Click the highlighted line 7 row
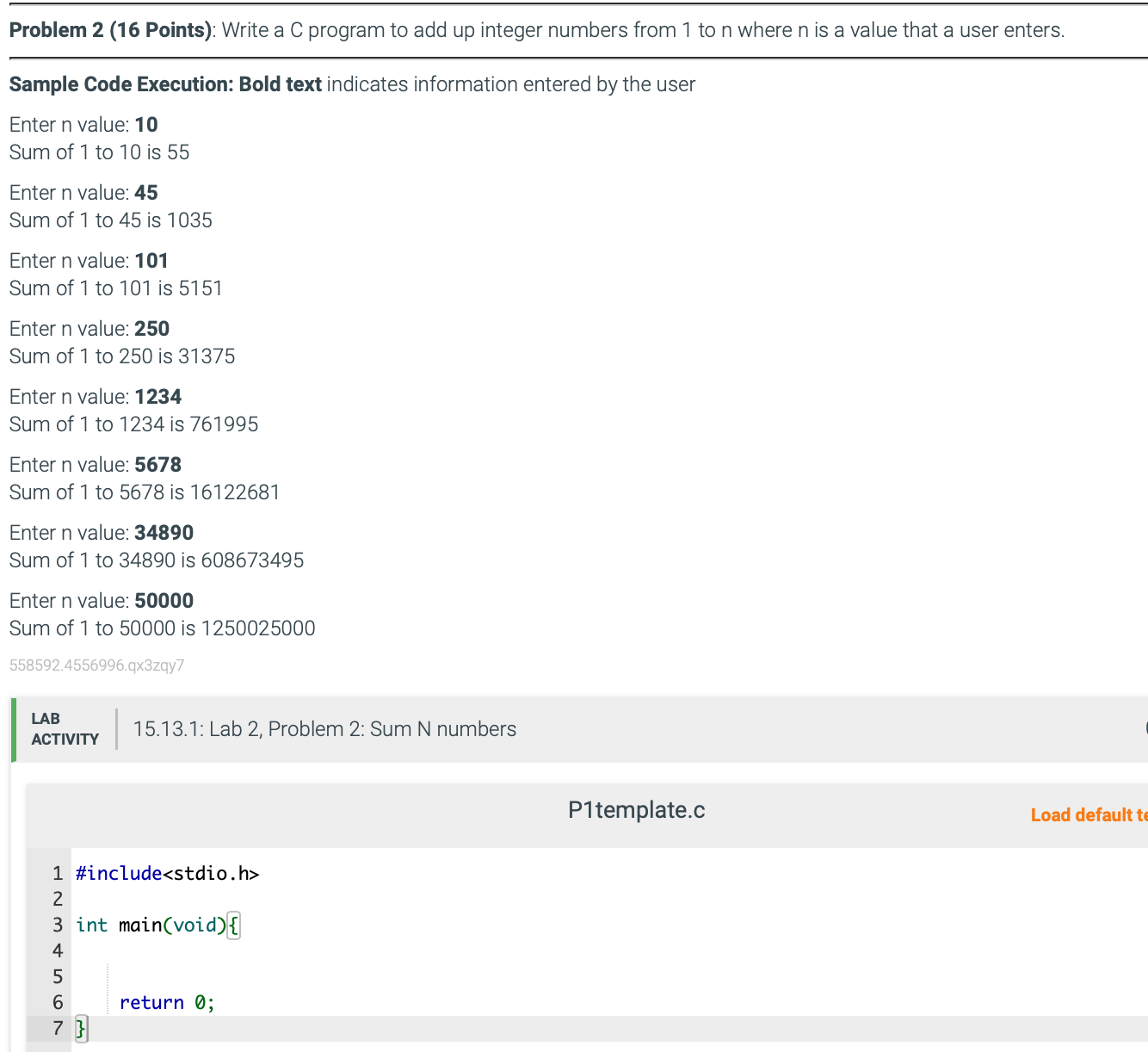Viewport: 1148px width, 1052px height. [344, 1028]
